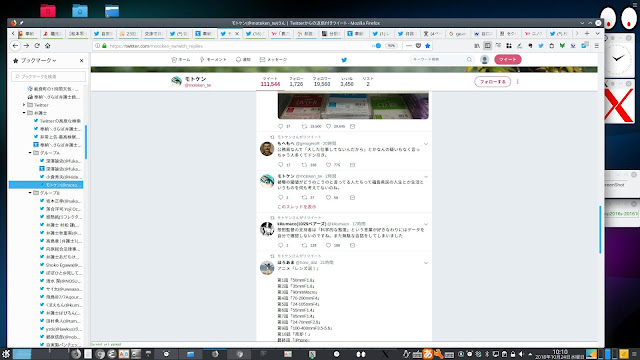This screenshot has height=360, width=640.
Task: Open Twitter 通知 notifications item
Action: 243,60
